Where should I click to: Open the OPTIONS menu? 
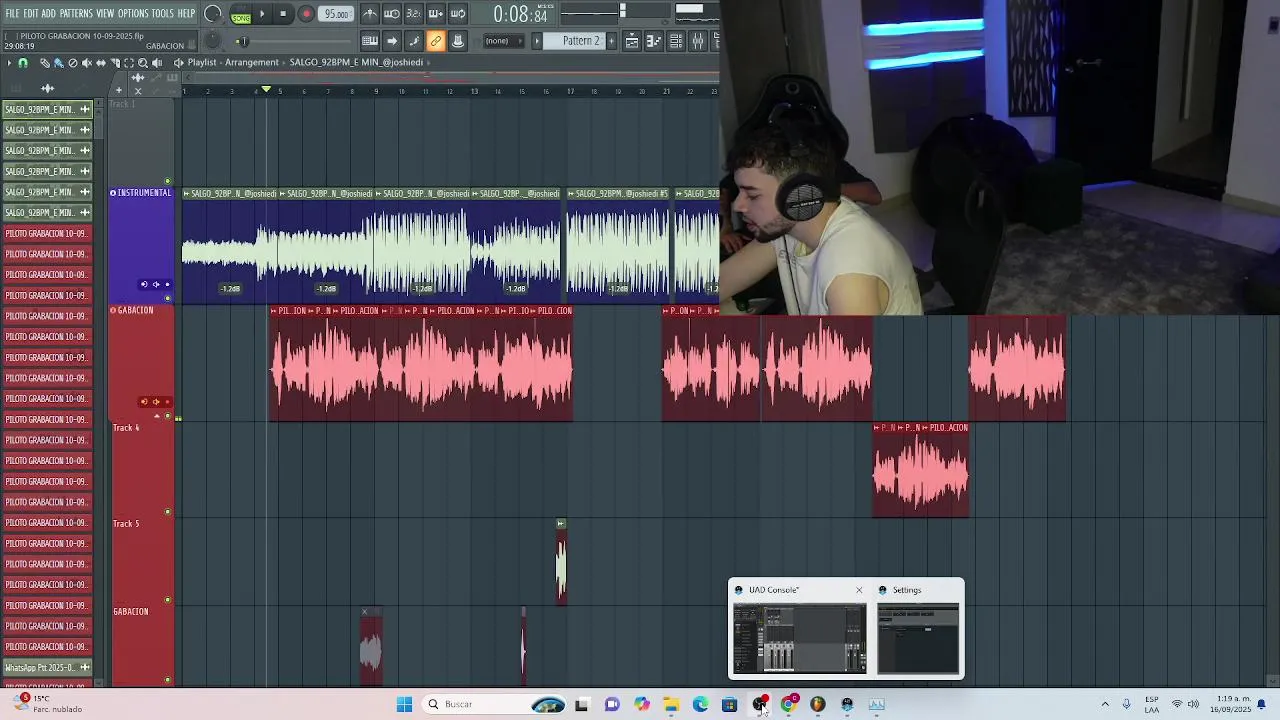133,13
